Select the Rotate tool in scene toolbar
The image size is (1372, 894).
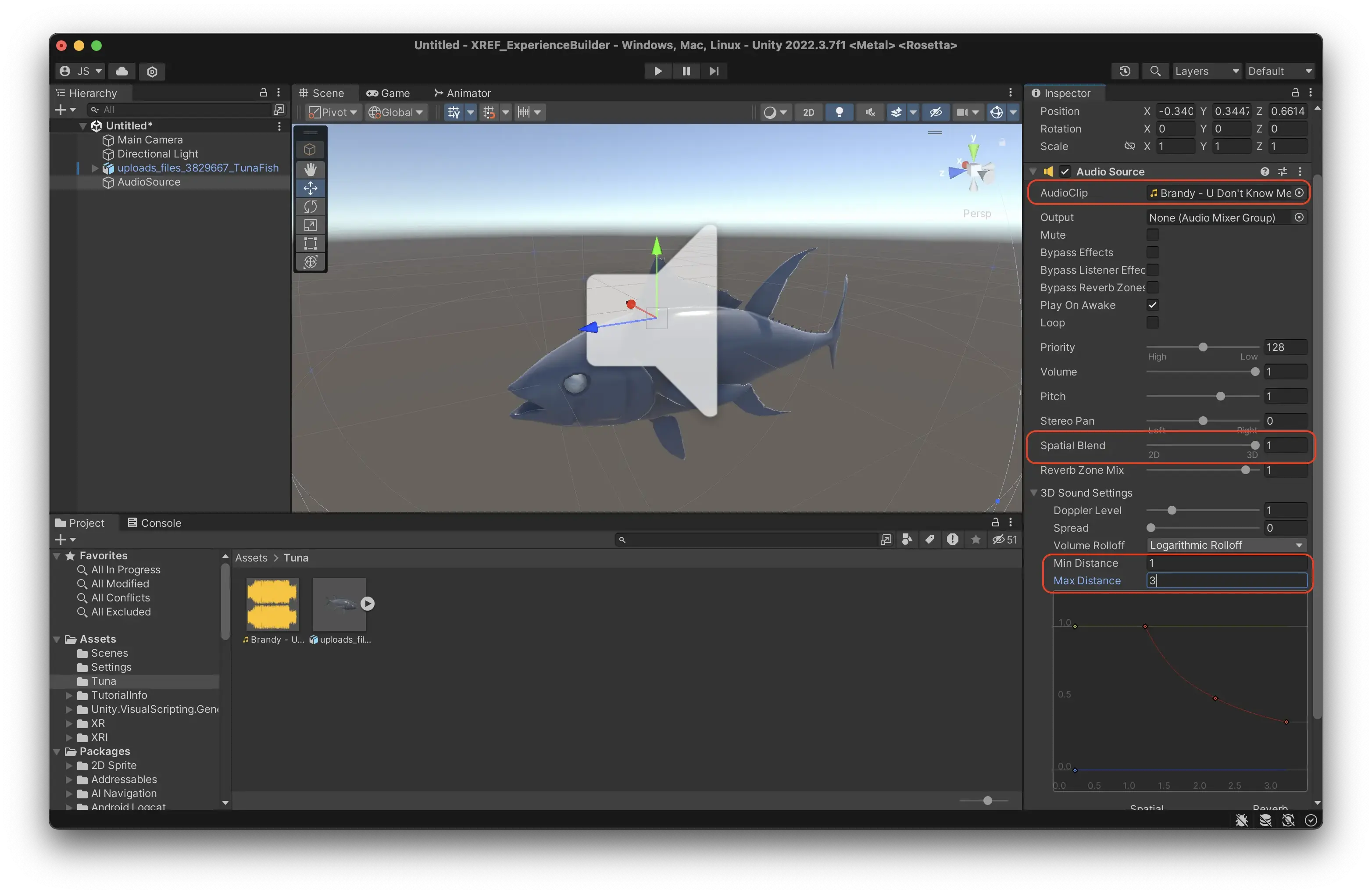[x=310, y=206]
